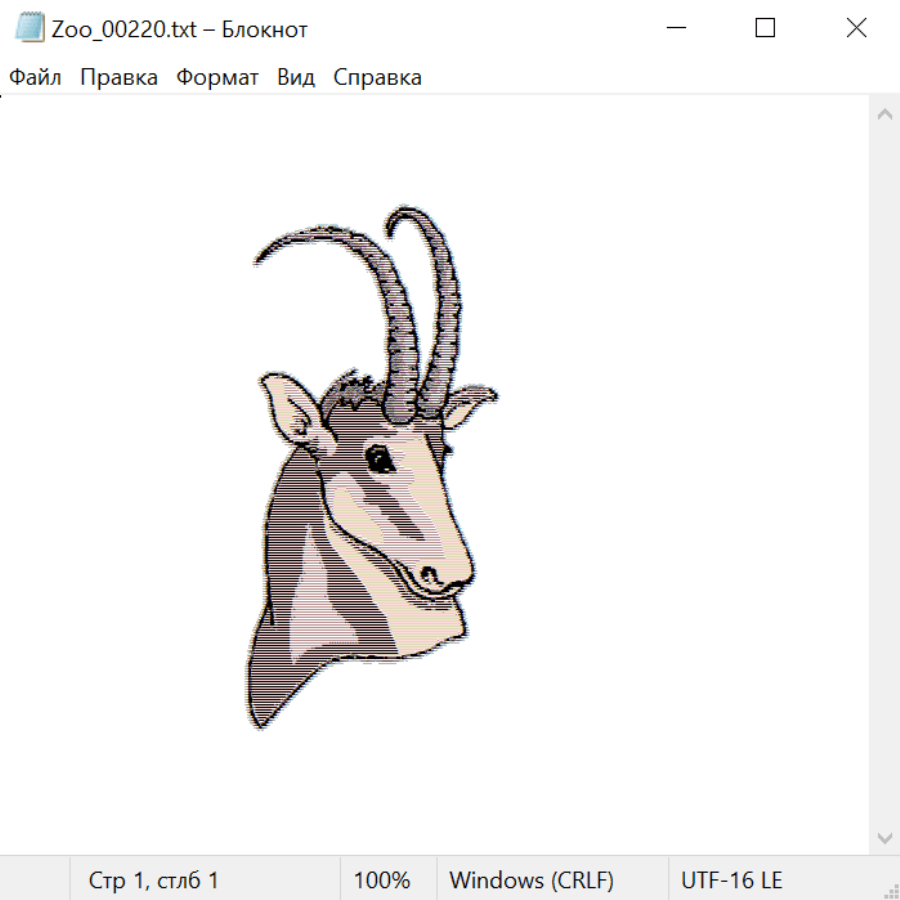Screen dimensions: 900x900
Task: Open the Правка menu
Action: 119,78
